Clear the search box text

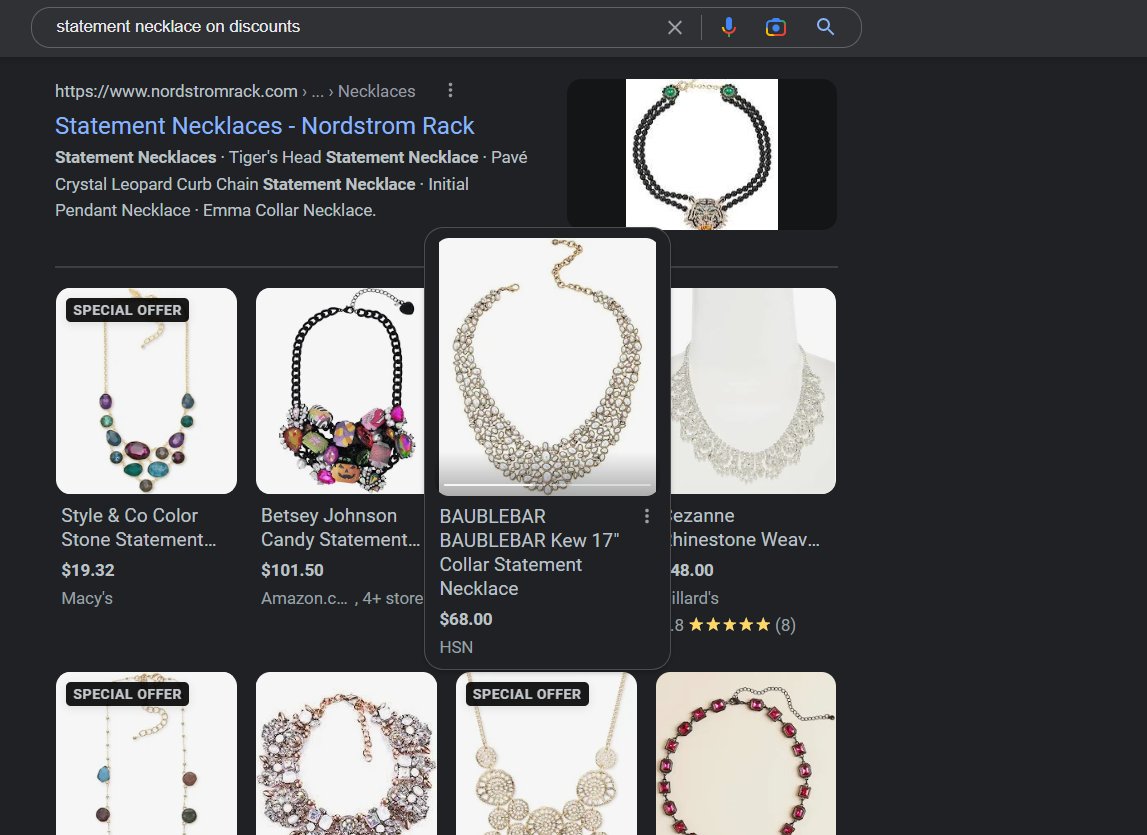674,28
